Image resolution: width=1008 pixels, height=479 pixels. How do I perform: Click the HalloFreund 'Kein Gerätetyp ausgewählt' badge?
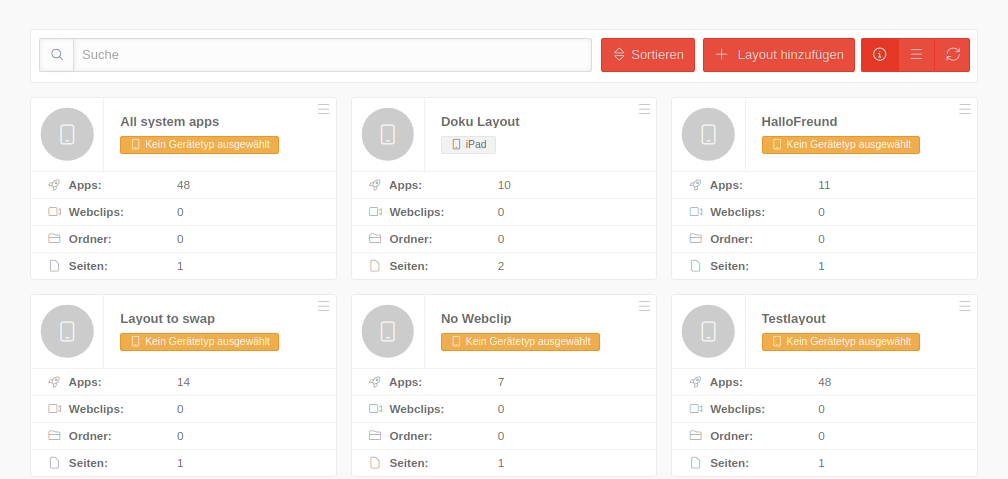(x=840, y=145)
